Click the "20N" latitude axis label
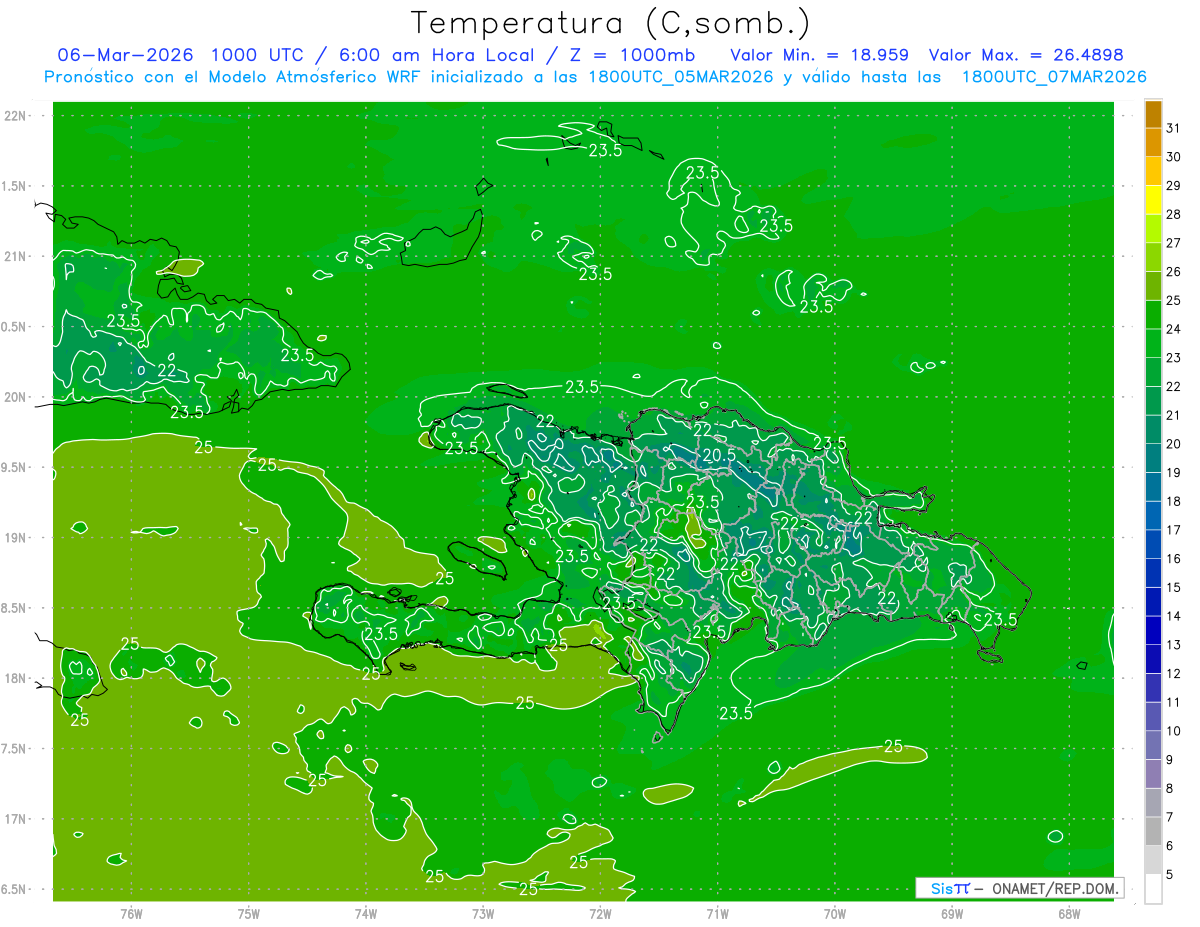The image size is (1200, 927). point(15,397)
